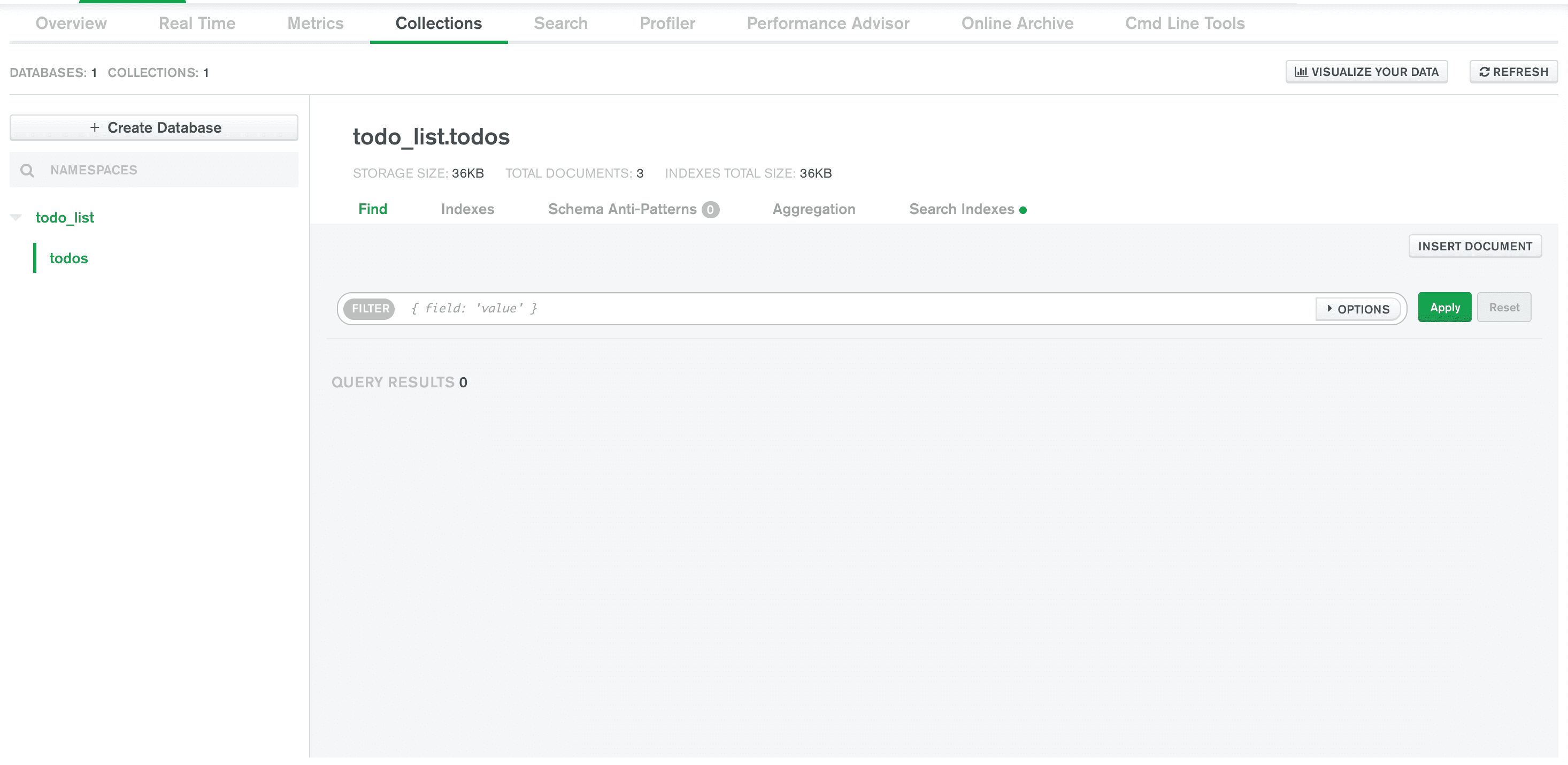Open the Overview tab

71,23
